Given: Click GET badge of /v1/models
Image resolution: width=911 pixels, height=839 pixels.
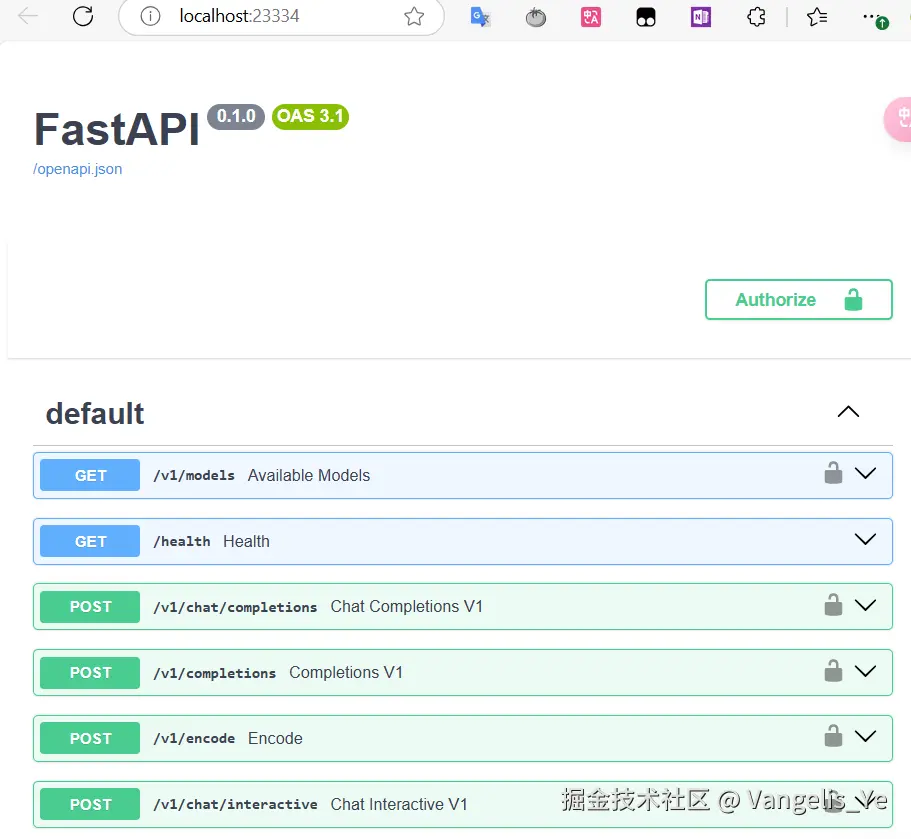Looking at the screenshot, I should pos(90,475).
